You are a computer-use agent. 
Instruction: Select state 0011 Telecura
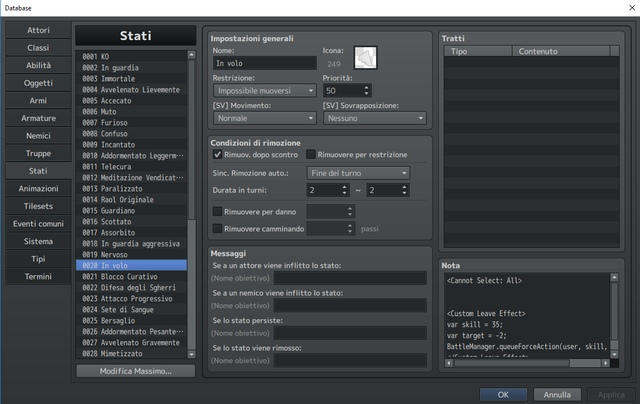pyautogui.click(x=131, y=166)
